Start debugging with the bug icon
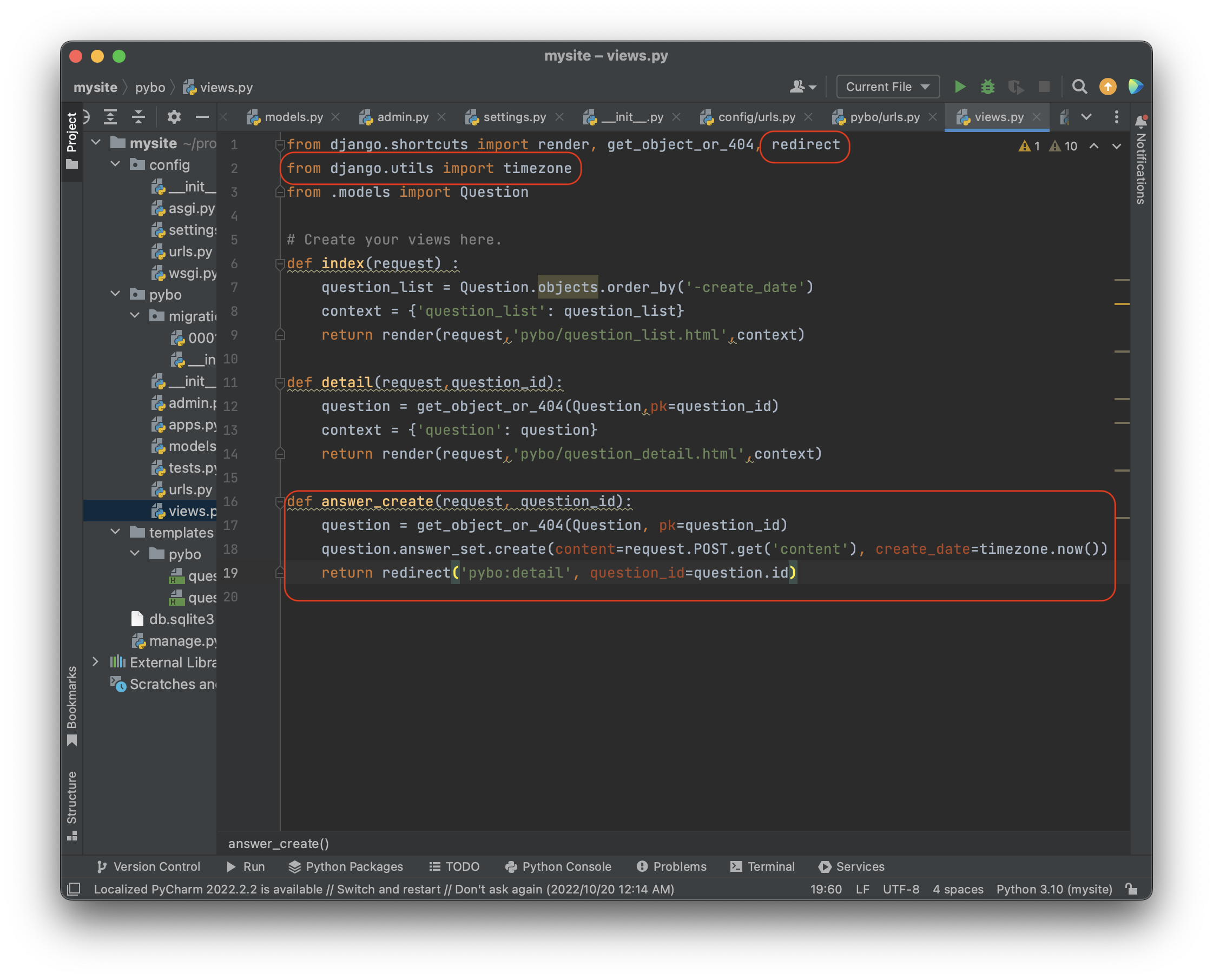Viewport: 1213px width, 980px height. [987, 87]
